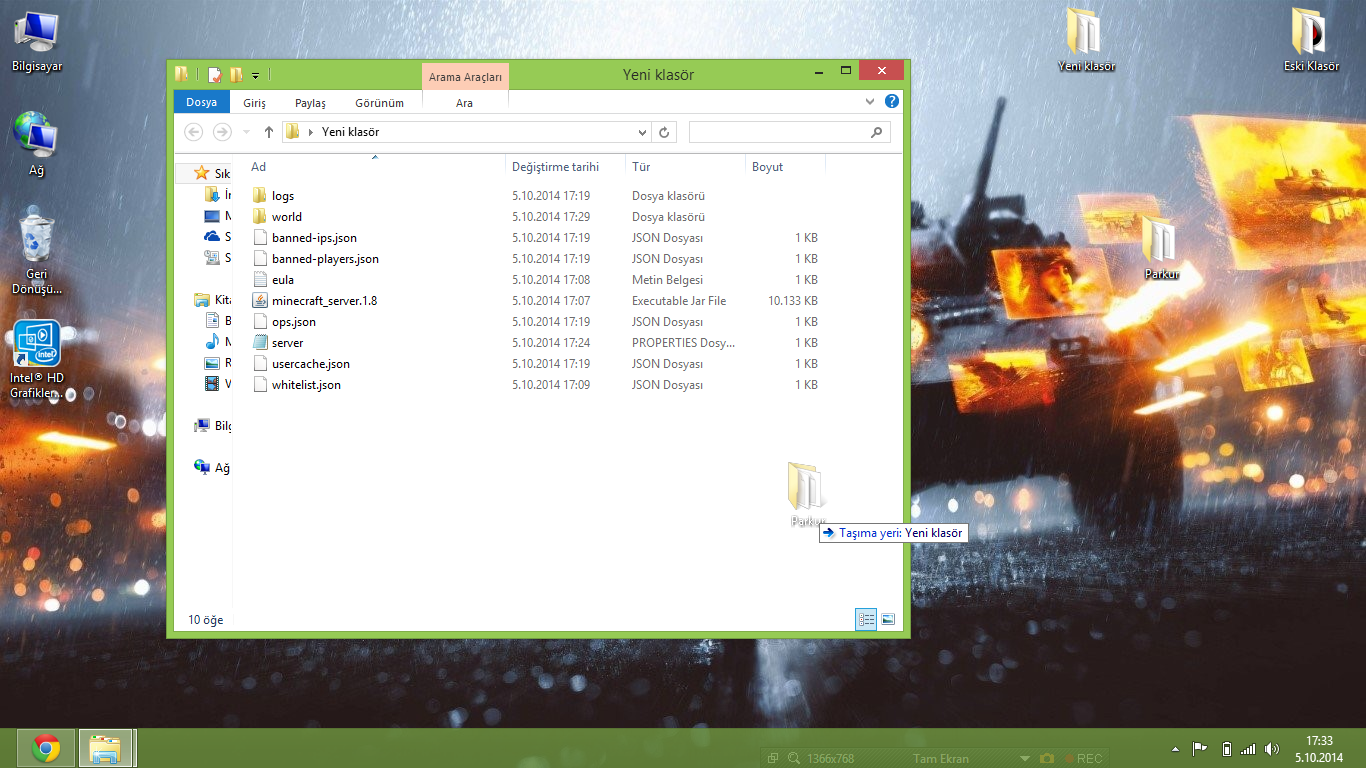Open the Ara ribbon tab
Screen dimensions: 1366x768
[x=464, y=103]
